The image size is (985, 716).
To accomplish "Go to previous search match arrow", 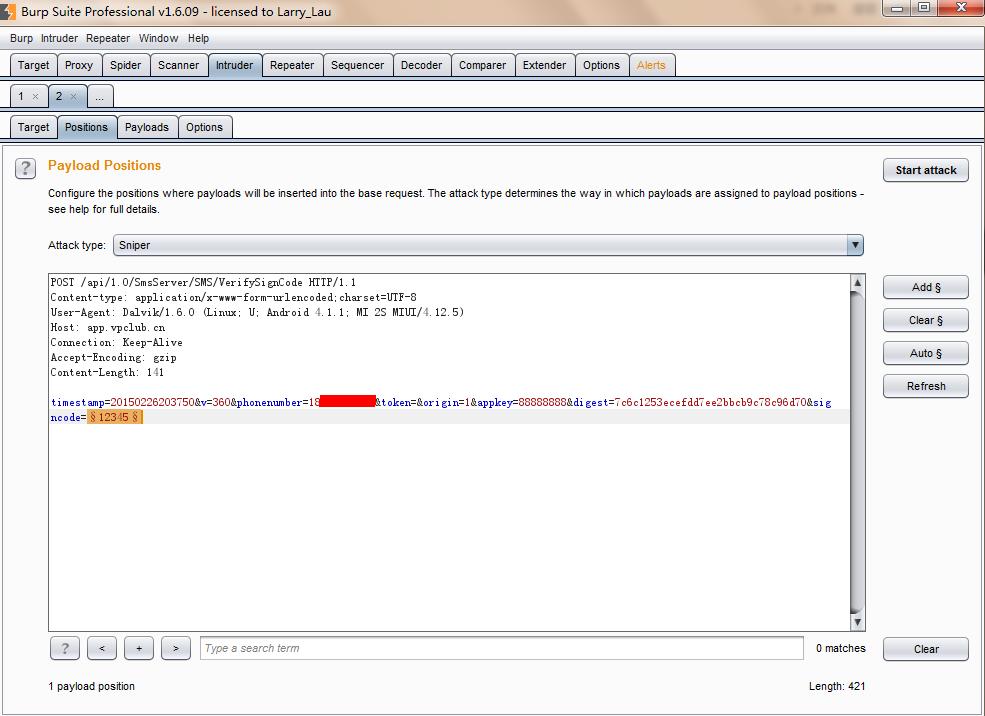I will click(102, 648).
